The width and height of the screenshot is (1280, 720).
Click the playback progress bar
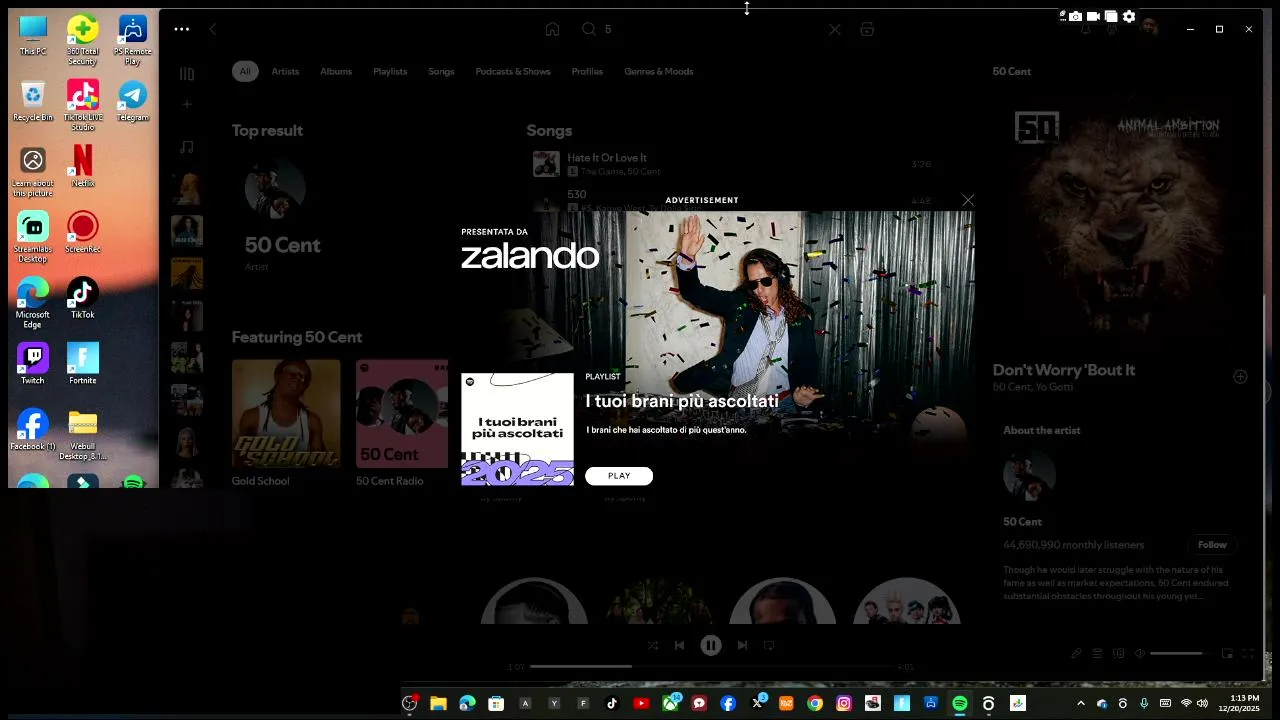click(712, 666)
